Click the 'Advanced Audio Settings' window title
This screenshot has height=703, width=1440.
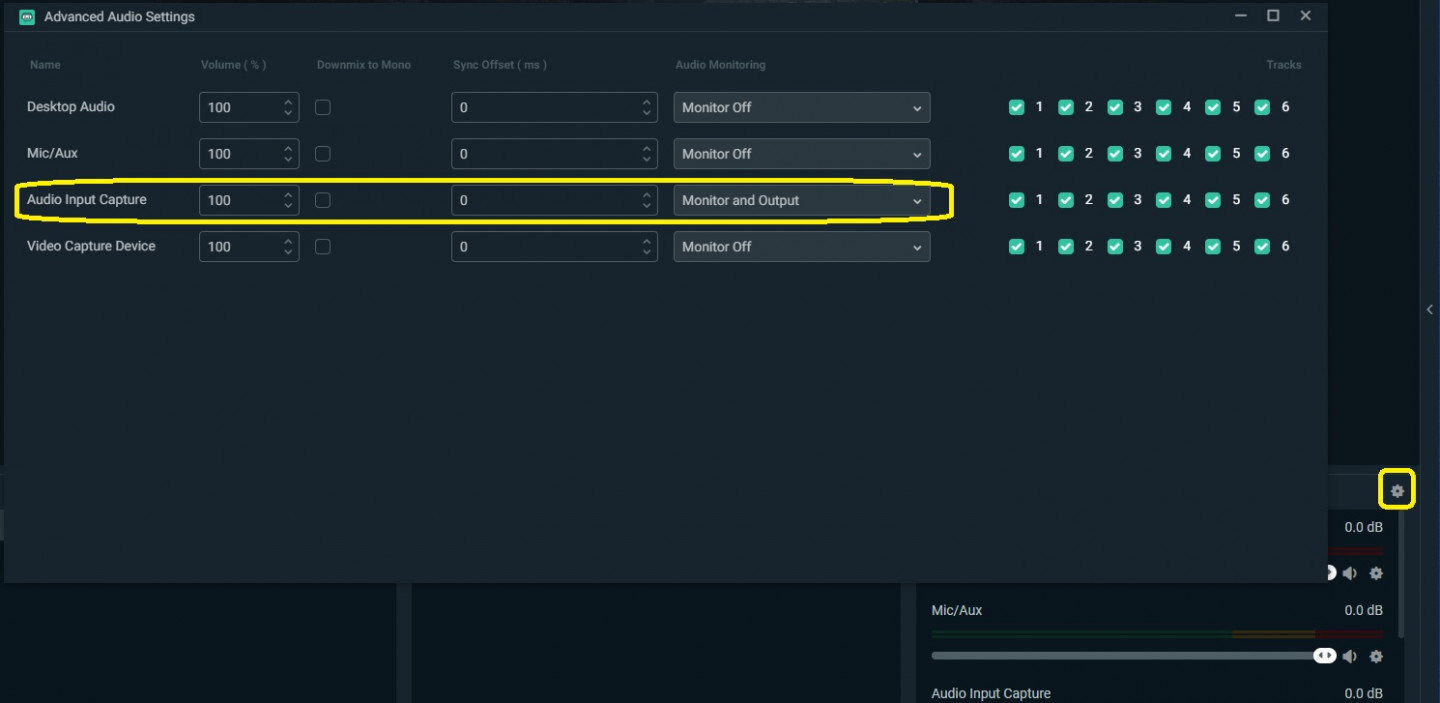120,17
